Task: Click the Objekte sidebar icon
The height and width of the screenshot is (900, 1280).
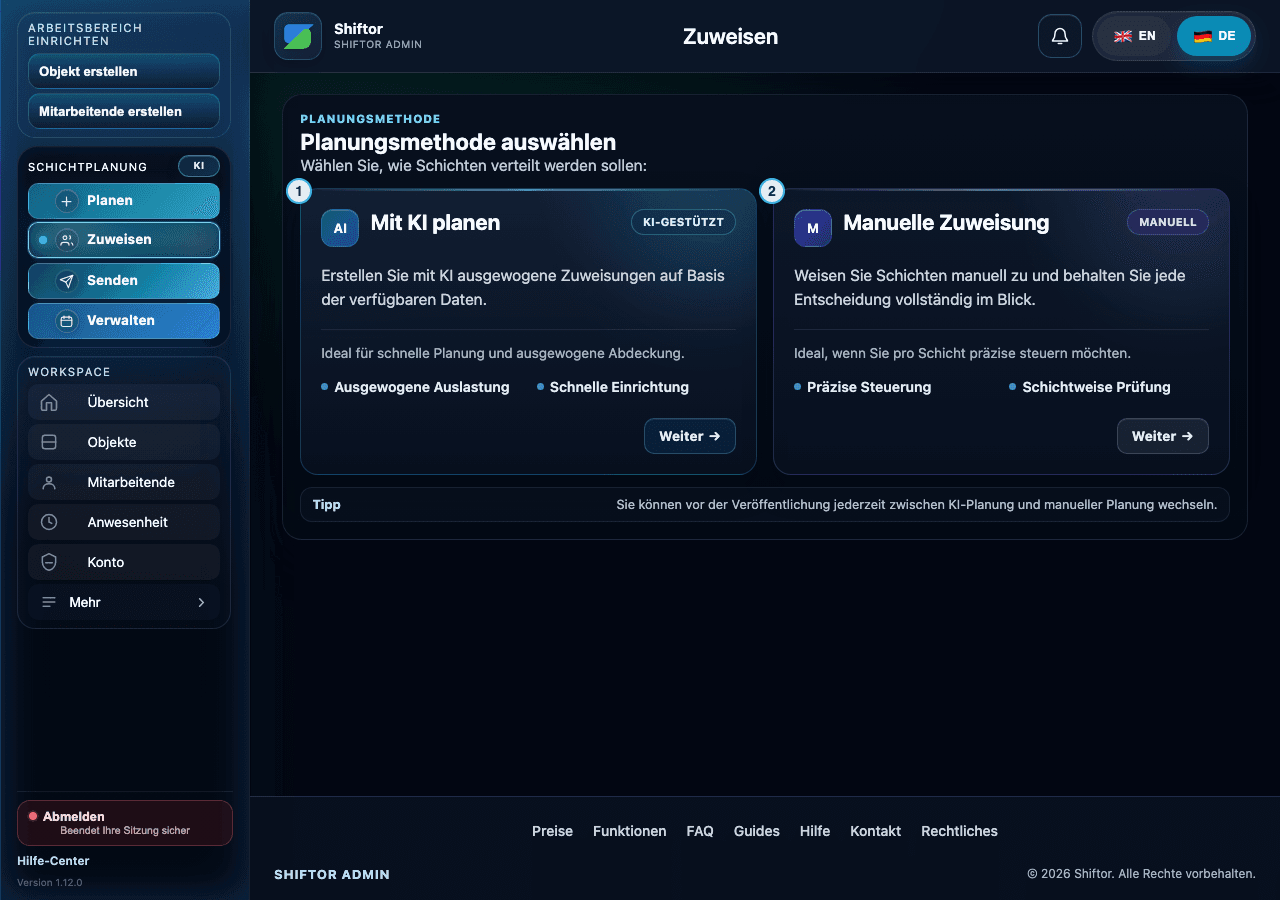Action: tap(49, 442)
